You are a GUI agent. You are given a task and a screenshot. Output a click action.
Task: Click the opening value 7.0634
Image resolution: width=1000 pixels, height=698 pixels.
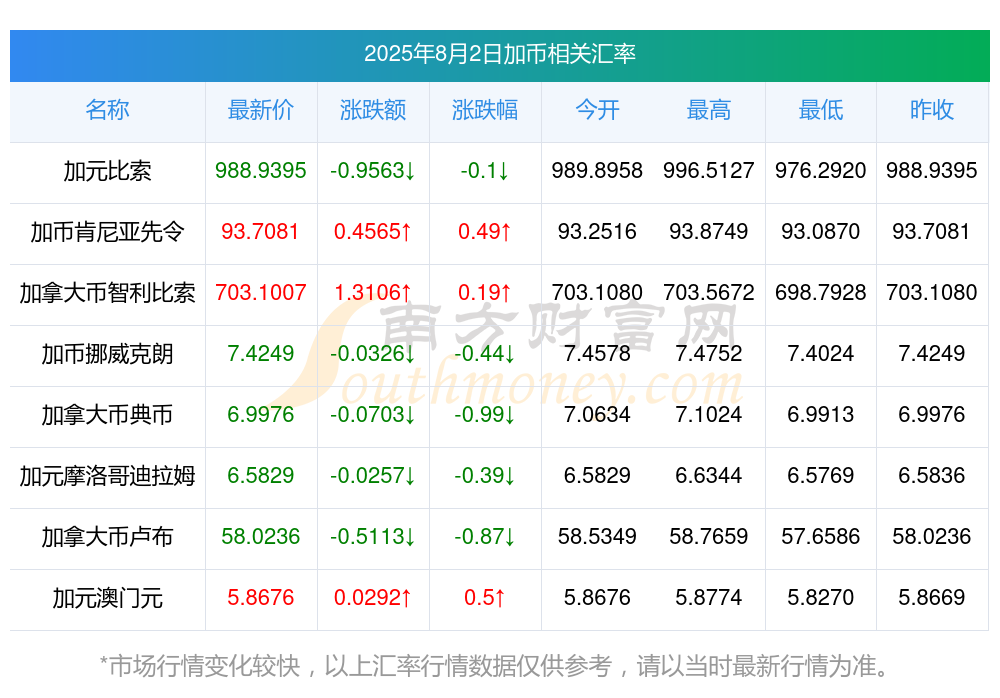coord(597,415)
